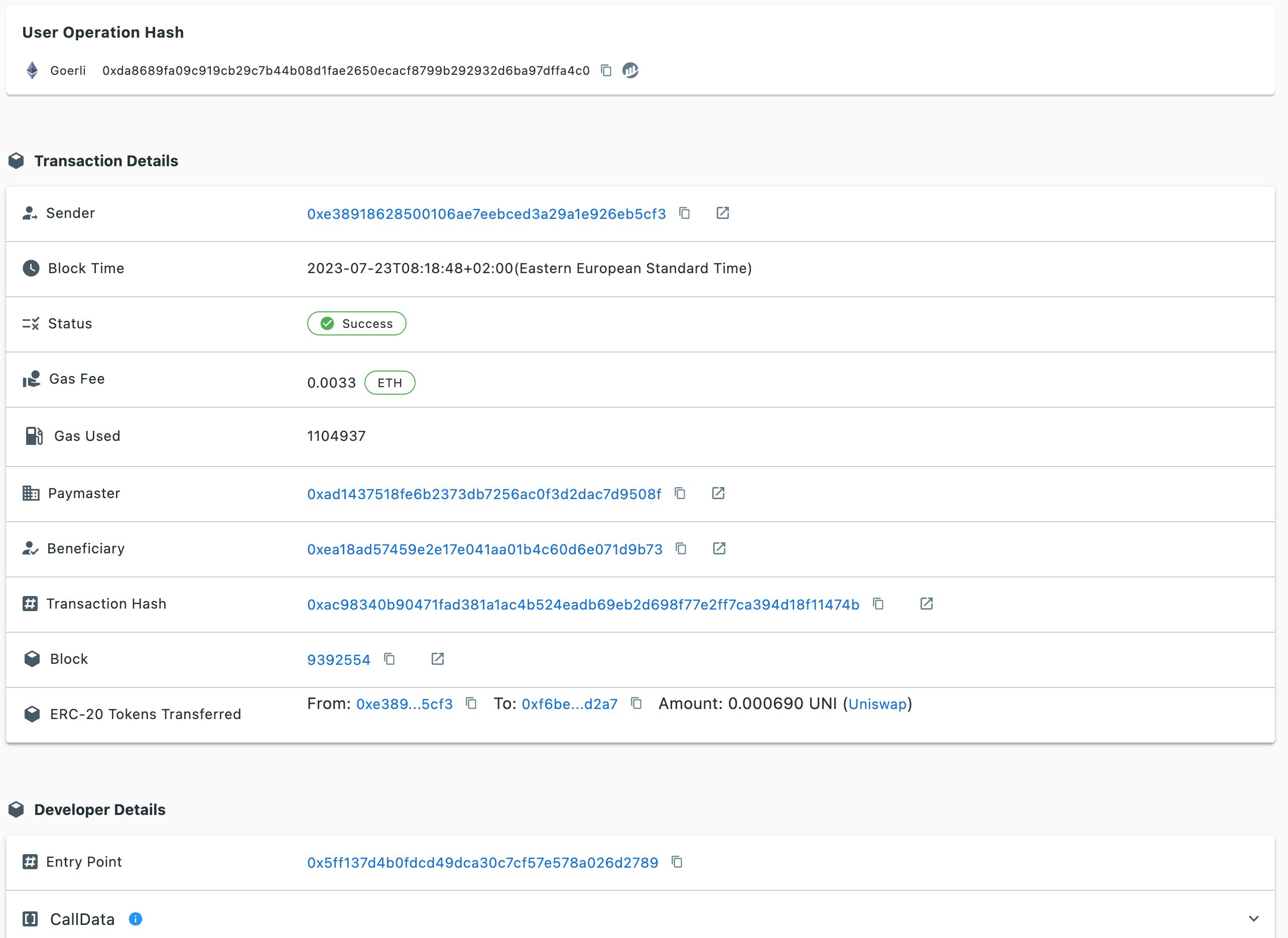
Task: Open the Entry Point address link
Action: click(483, 863)
